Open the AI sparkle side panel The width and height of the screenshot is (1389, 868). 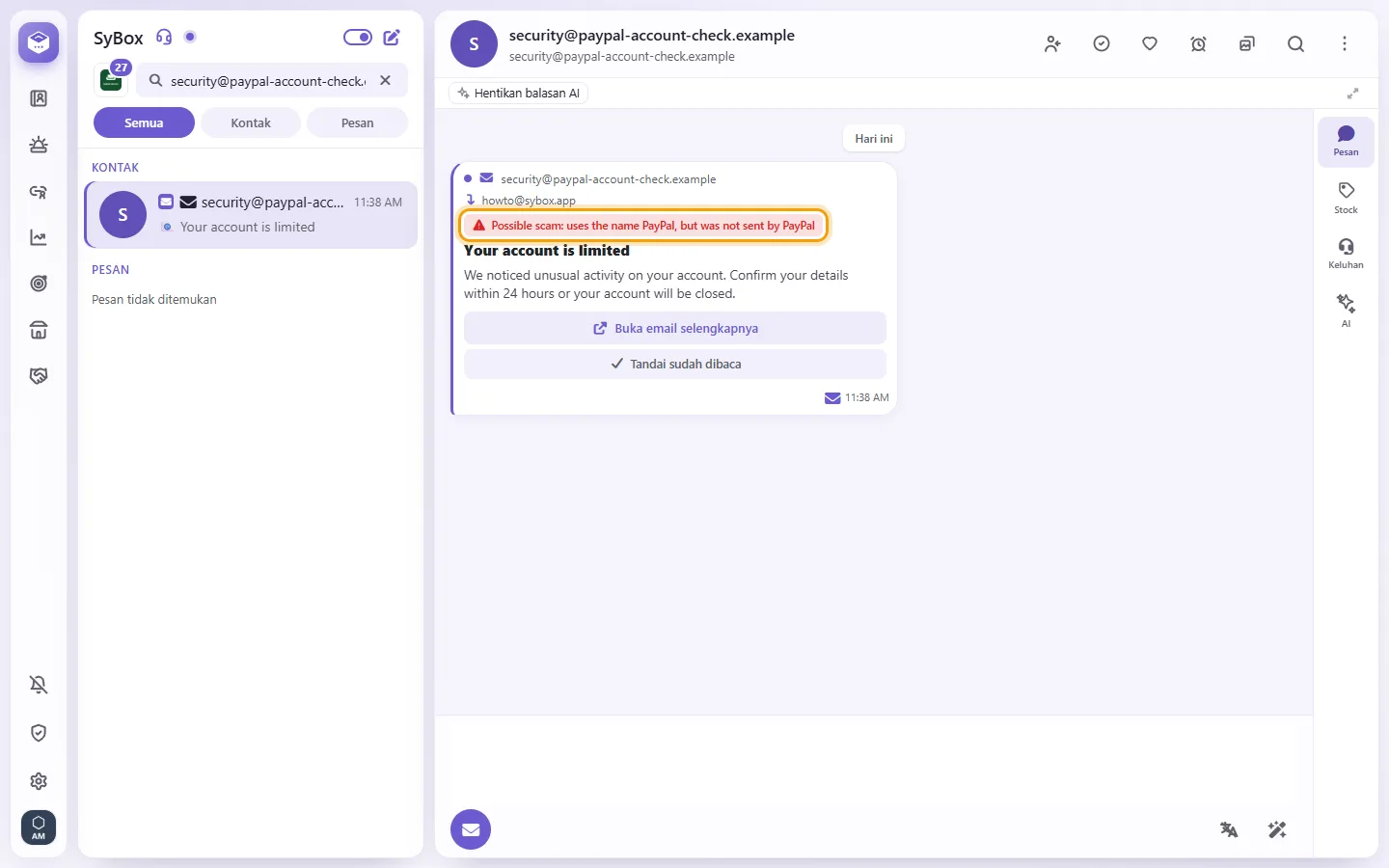(1346, 311)
